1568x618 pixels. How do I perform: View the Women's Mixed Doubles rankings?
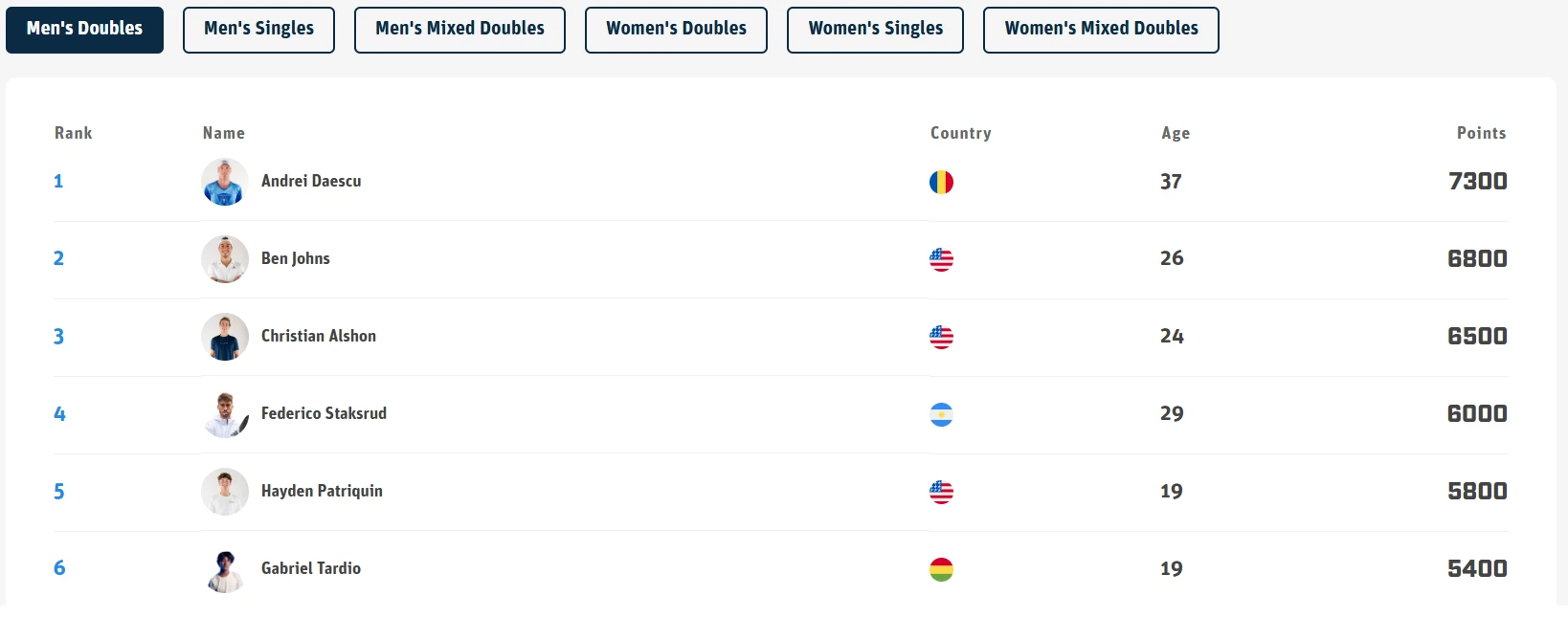coord(1101,30)
